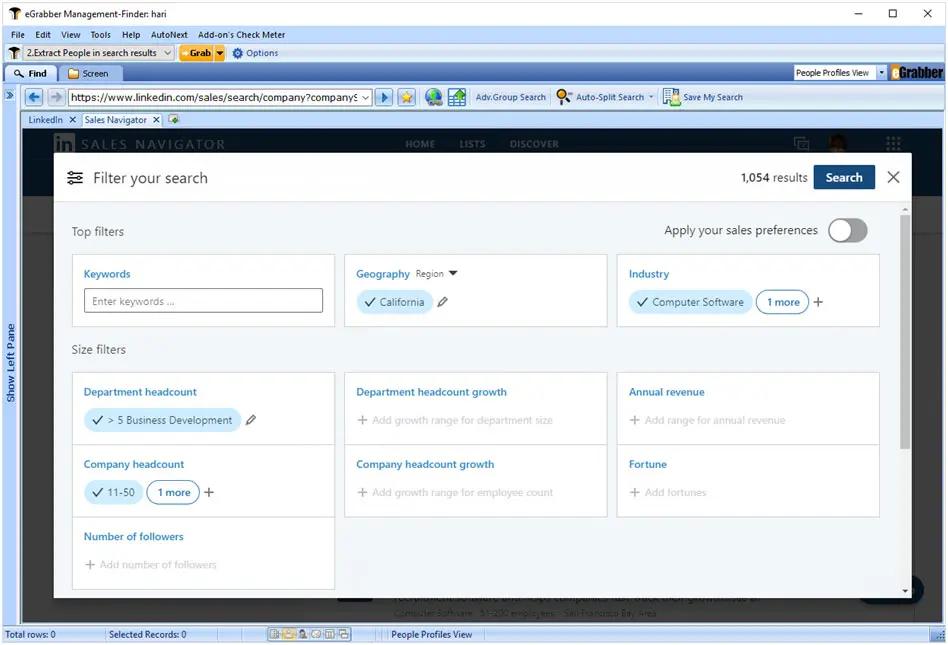Image resolution: width=948 pixels, height=645 pixels.
Task: Click Add growth range for employee count
Action: (455, 493)
